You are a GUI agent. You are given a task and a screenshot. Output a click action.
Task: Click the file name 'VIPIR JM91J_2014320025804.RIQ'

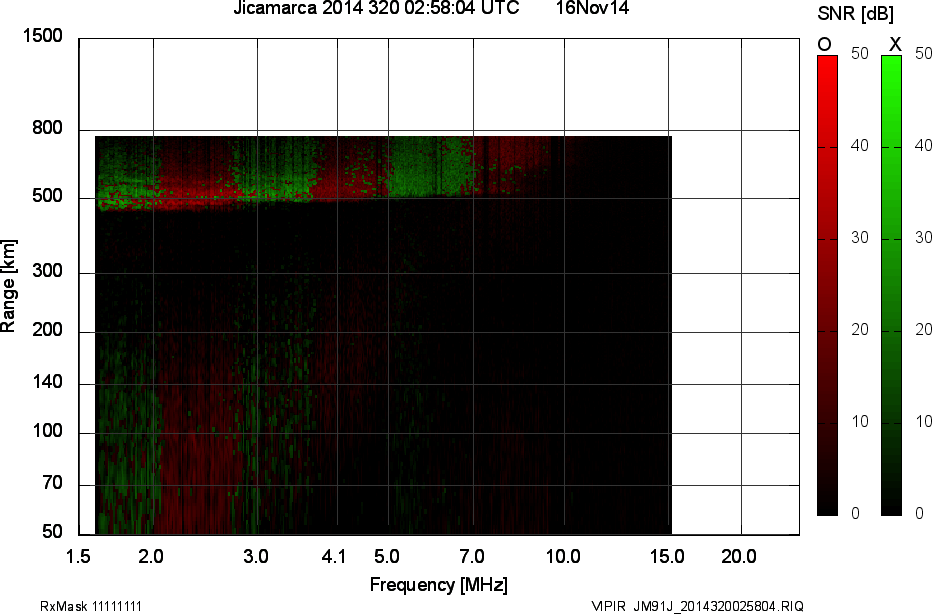tap(698, 606)
